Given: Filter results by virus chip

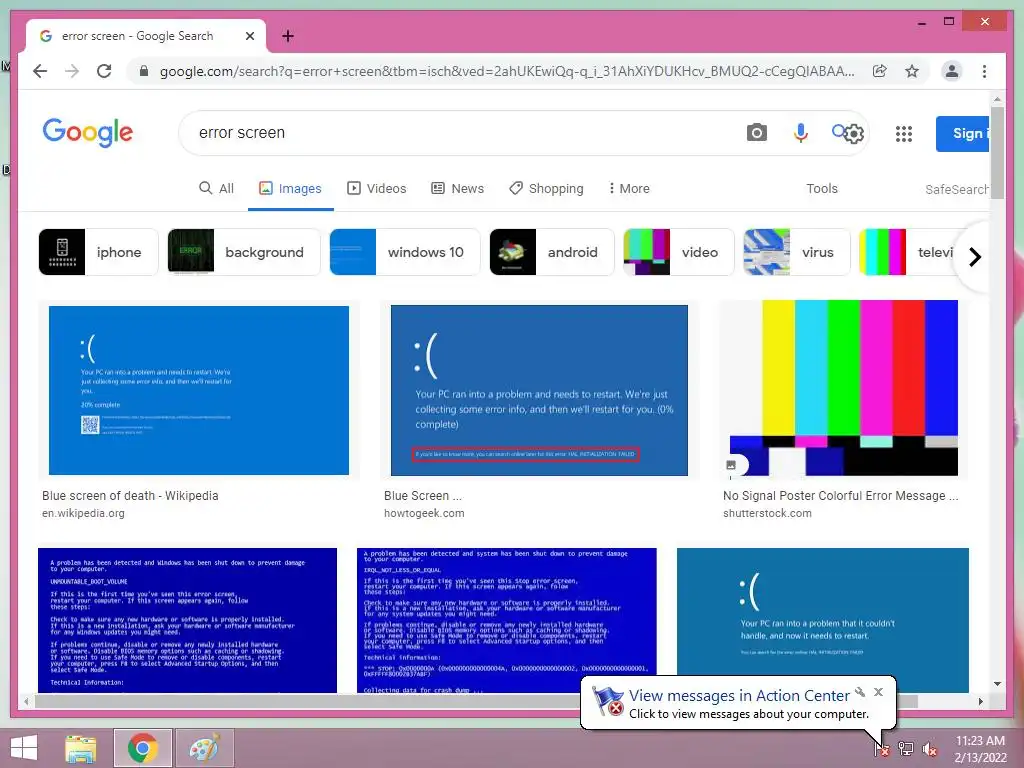Looking at the screenshot, I should 797,252.
